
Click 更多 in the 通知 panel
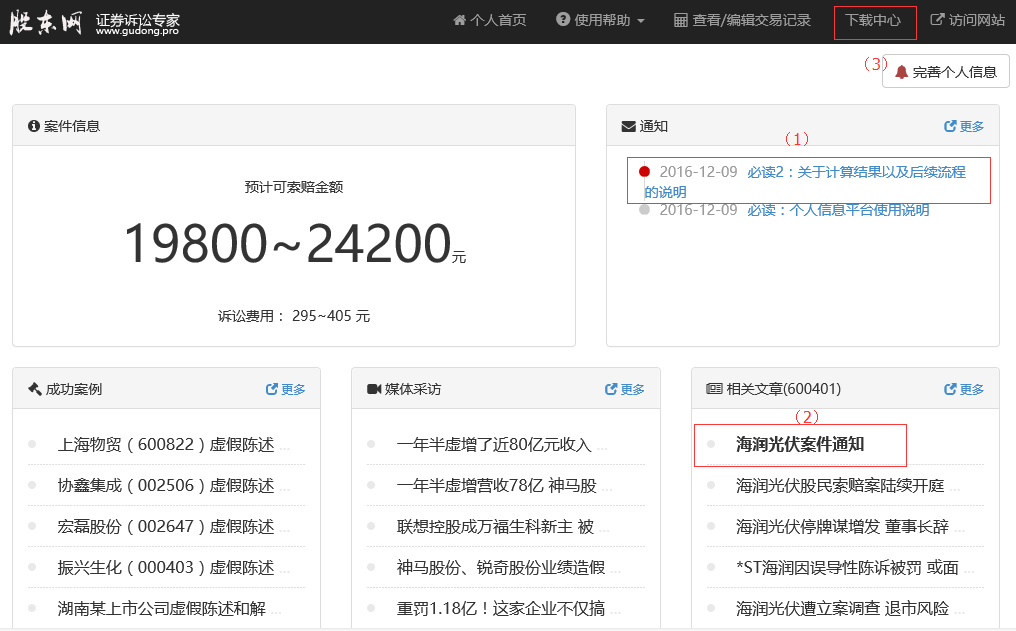tap(964, 126)
